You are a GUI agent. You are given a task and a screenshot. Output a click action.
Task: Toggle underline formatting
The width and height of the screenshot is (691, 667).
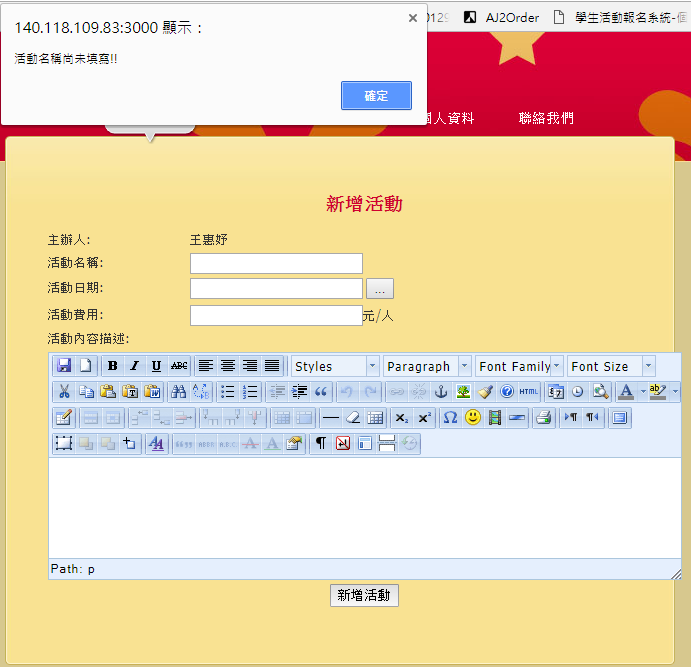156,366
